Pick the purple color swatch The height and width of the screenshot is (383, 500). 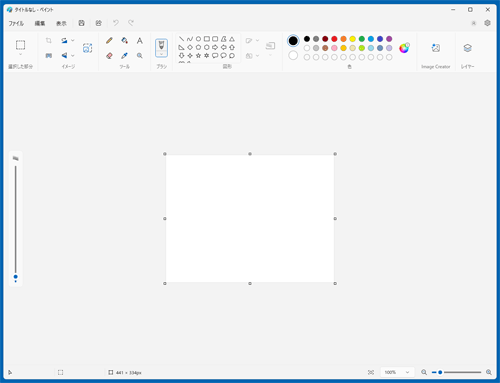(389, 39)
